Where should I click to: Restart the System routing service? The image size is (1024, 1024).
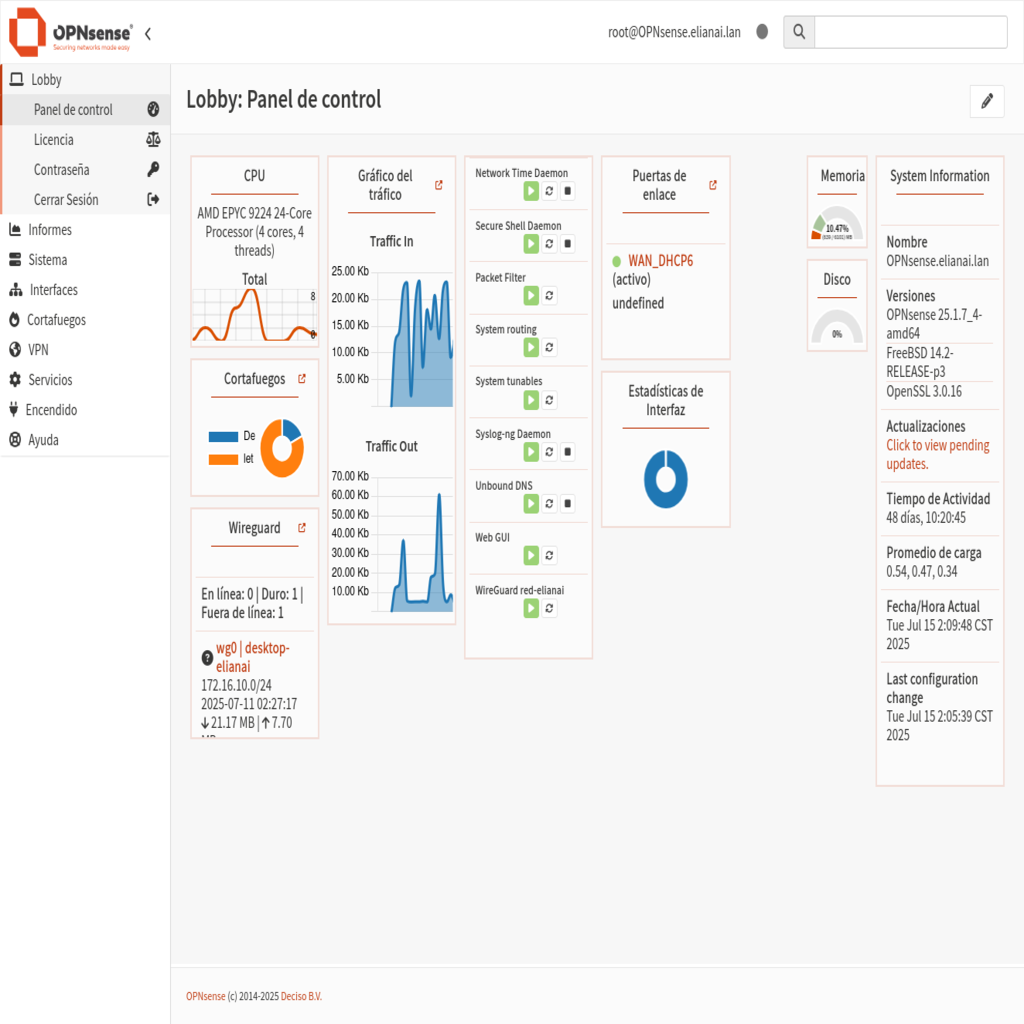point(549,347)
